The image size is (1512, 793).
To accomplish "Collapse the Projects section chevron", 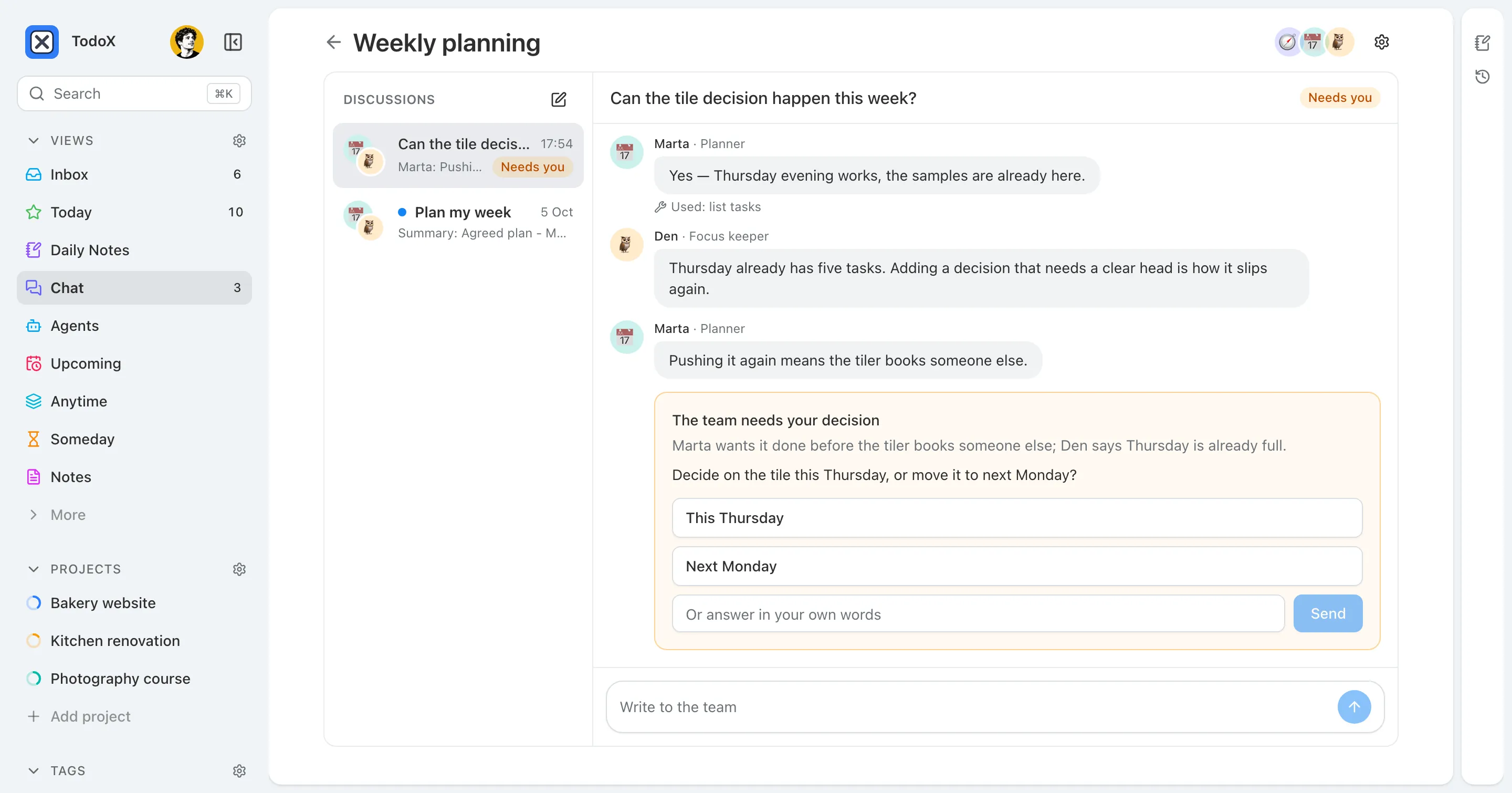I will 34,569.
